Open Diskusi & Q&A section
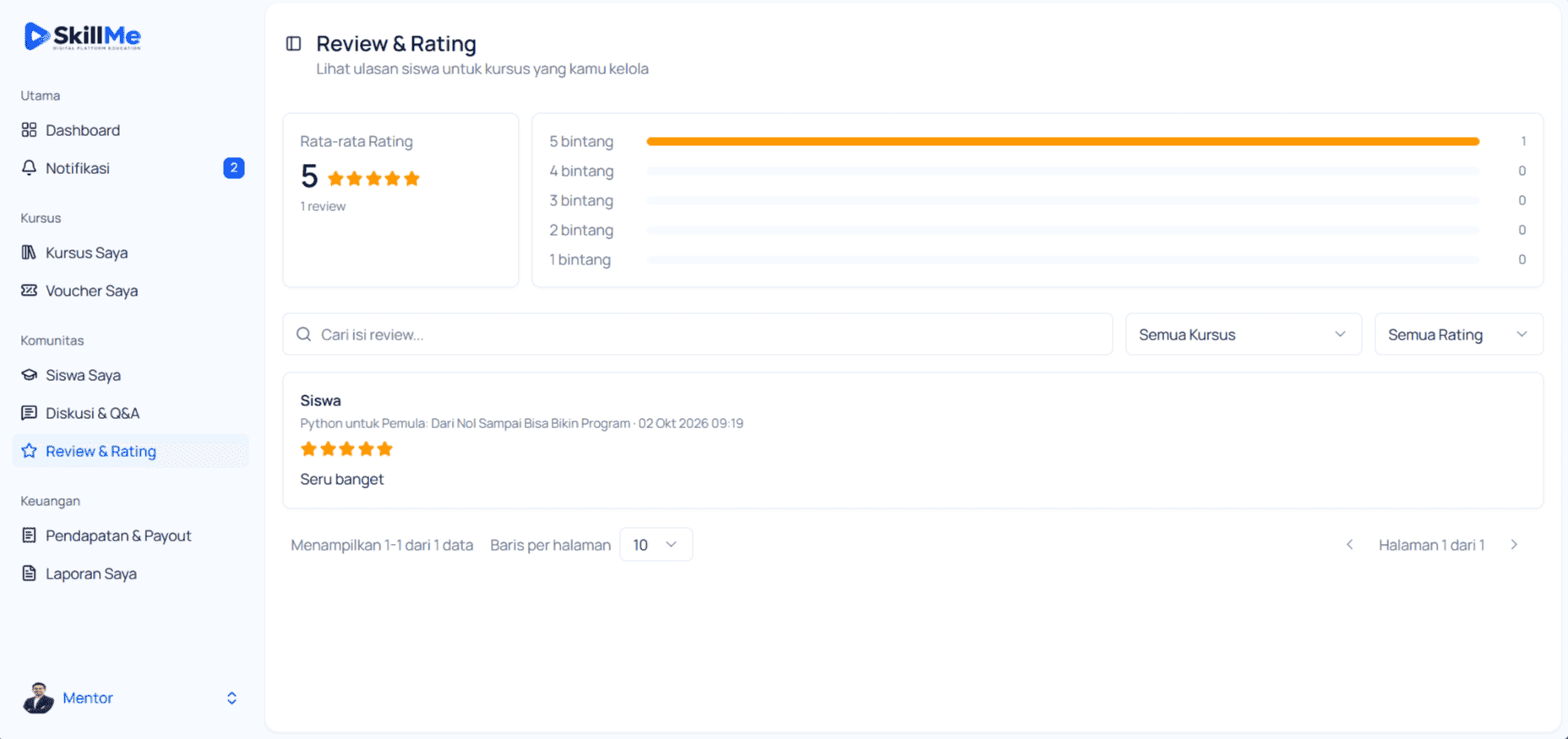The width and height of the screenshot is (1568, 739). (x=130, y=413)
